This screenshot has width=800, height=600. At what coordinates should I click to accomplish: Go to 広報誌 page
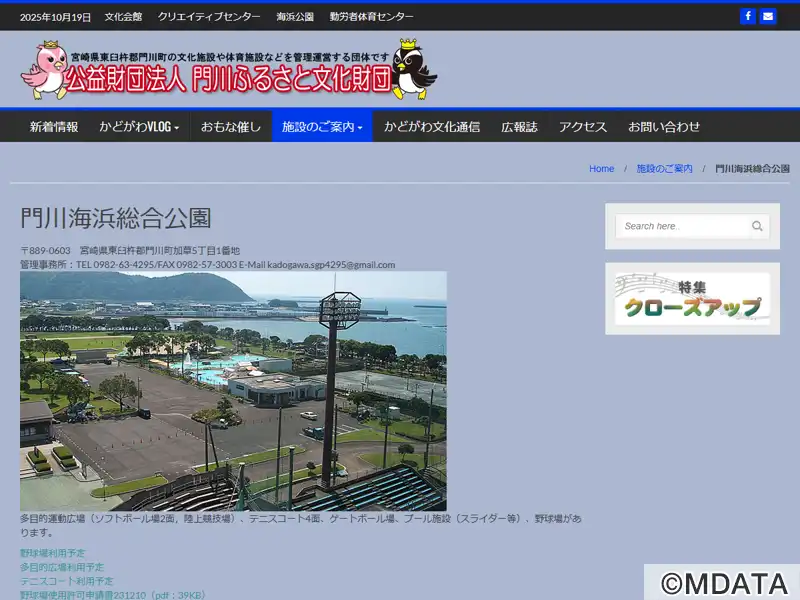click(x=519, y=127)
